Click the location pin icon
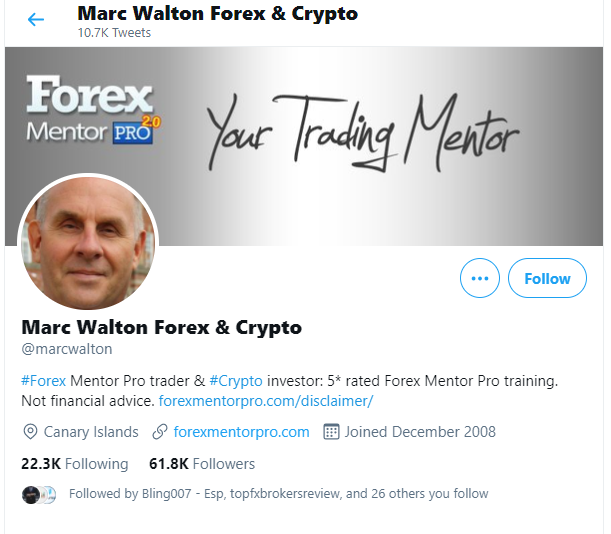The width and height of the screenshot is (611, 534). [x=30, y=432]
